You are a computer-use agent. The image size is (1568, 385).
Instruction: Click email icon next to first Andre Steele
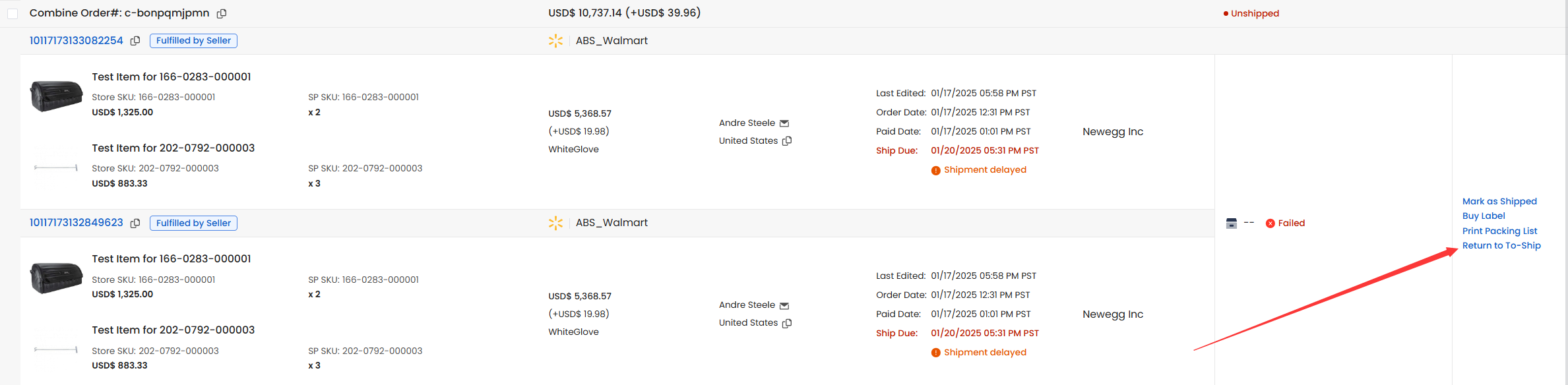click(x=784, y=123)
